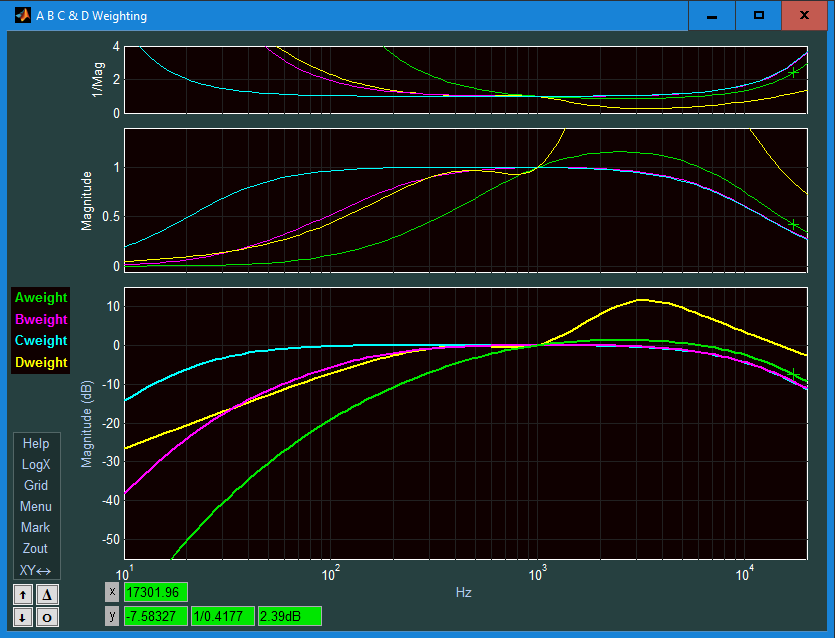
Task: Toggle the XY swap axes option
Action: click(x=36, y=570)
